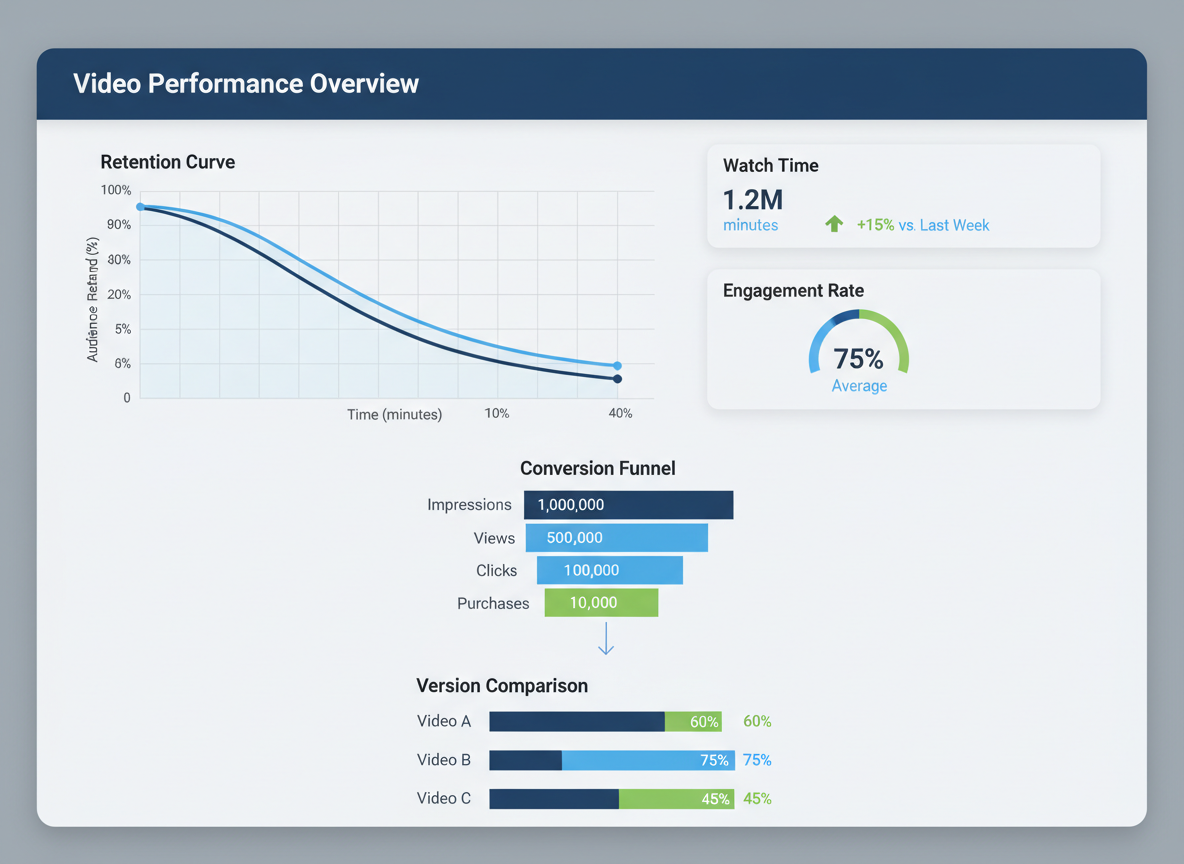
Task: Select the Video Performance Overview header
Action: [x=246, y=83]
